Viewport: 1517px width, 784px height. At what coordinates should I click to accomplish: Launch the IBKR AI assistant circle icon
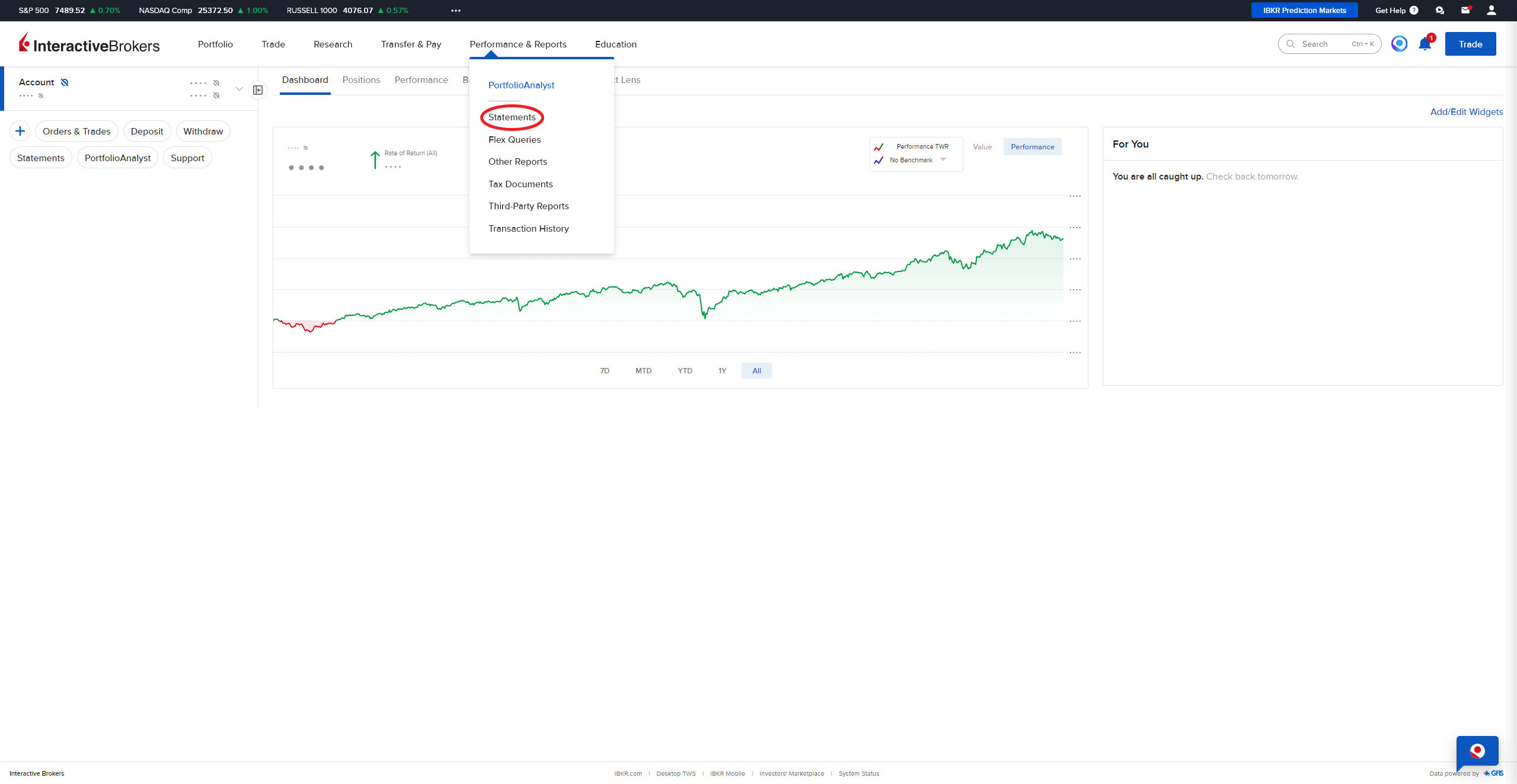(x=1399, y=44)
